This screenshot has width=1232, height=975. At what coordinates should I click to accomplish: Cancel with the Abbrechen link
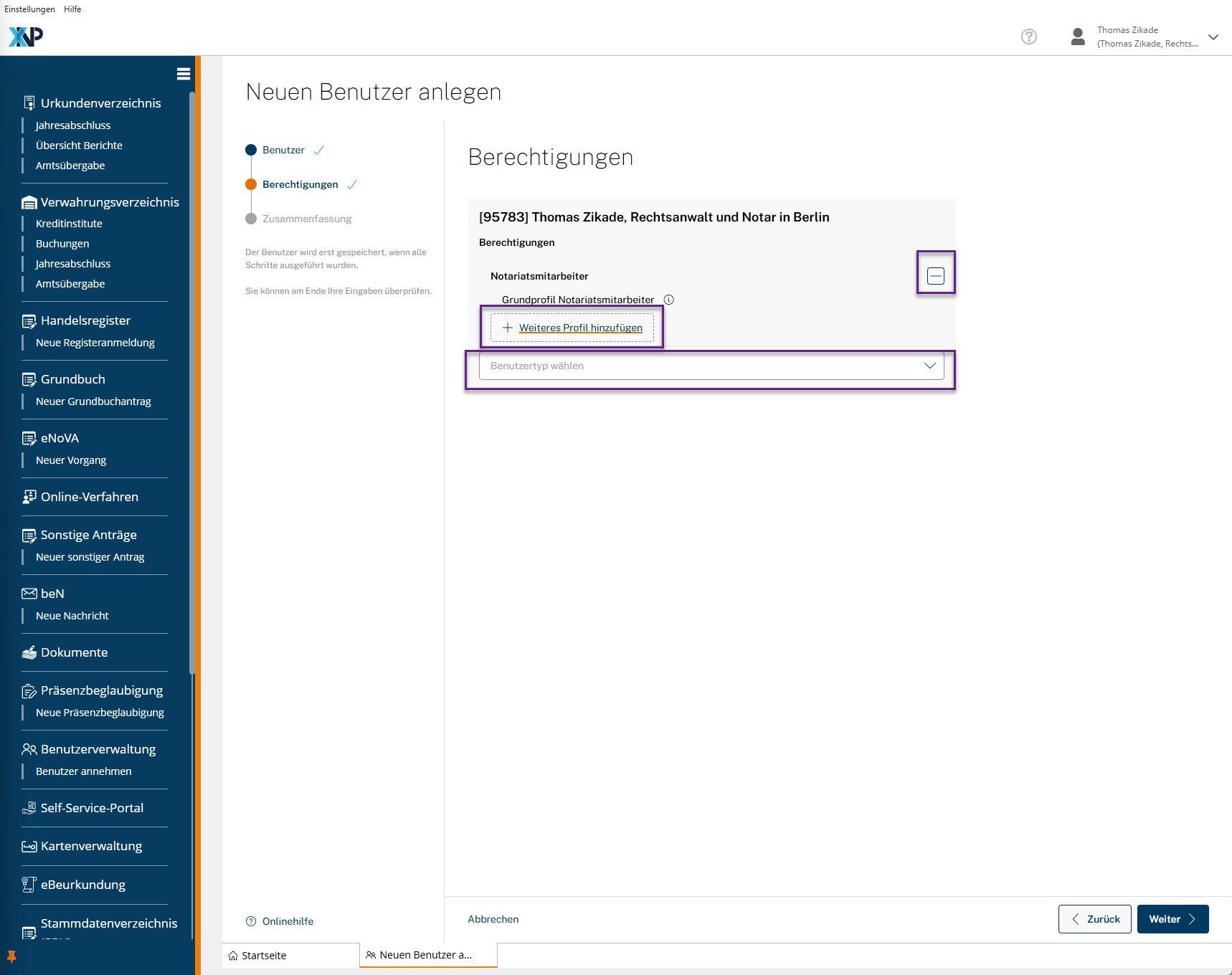493,919
